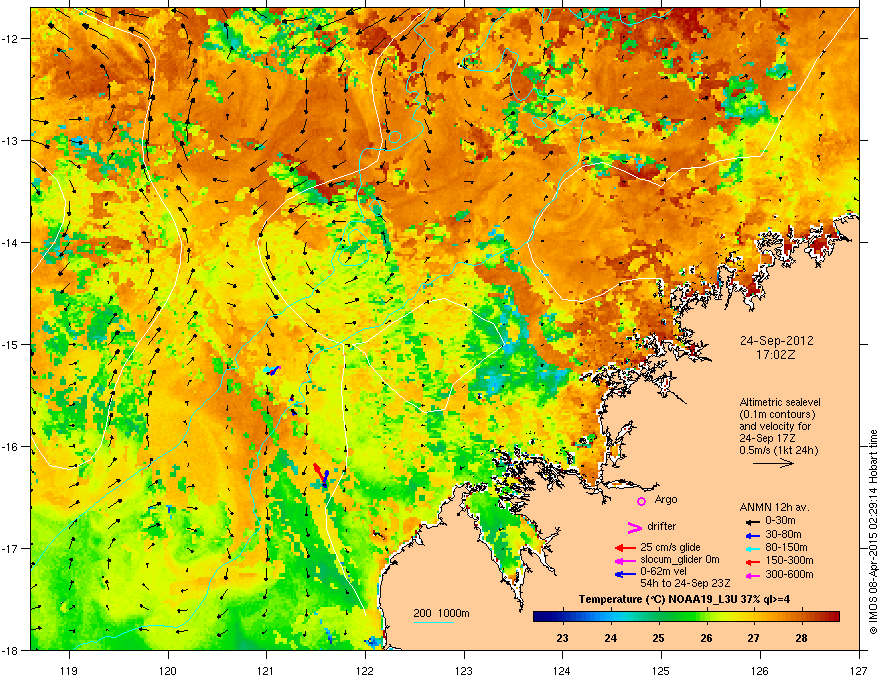Screen dimensions: 880x680
Task: Click the colorbar value 26
Action: [706, 638]
